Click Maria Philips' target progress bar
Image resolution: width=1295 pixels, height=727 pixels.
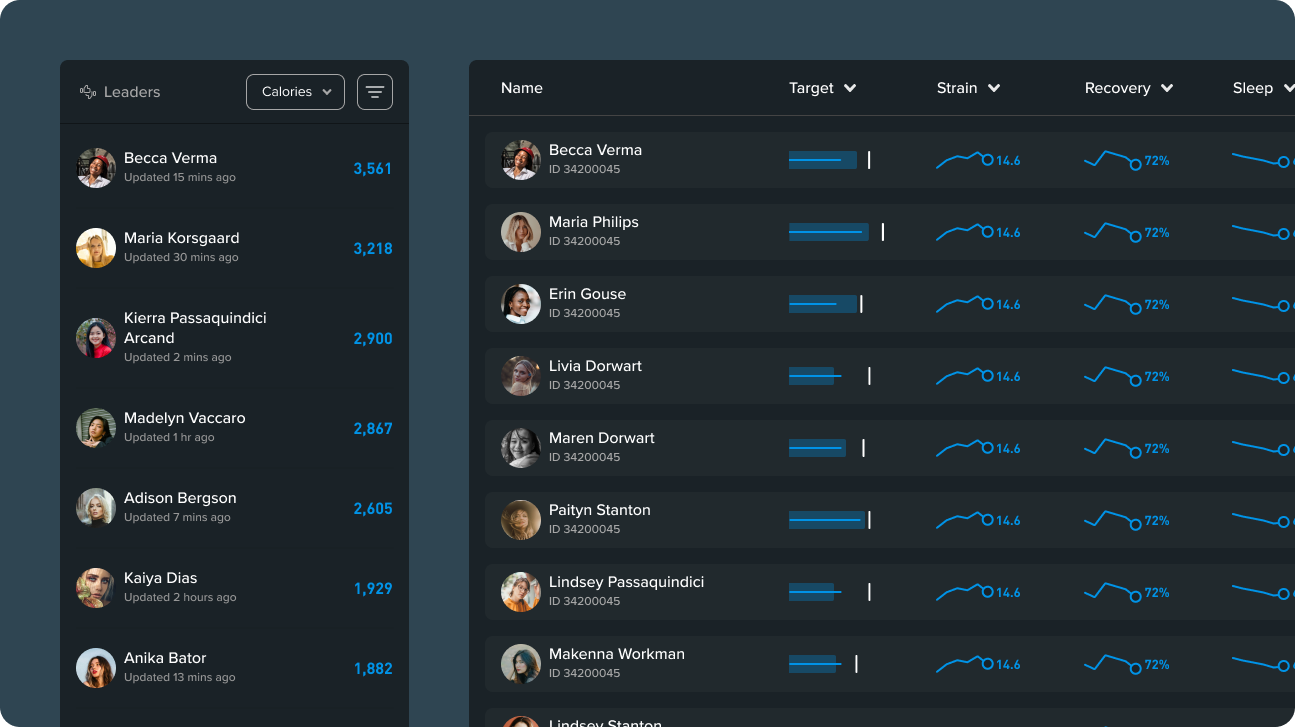[828, 231]
